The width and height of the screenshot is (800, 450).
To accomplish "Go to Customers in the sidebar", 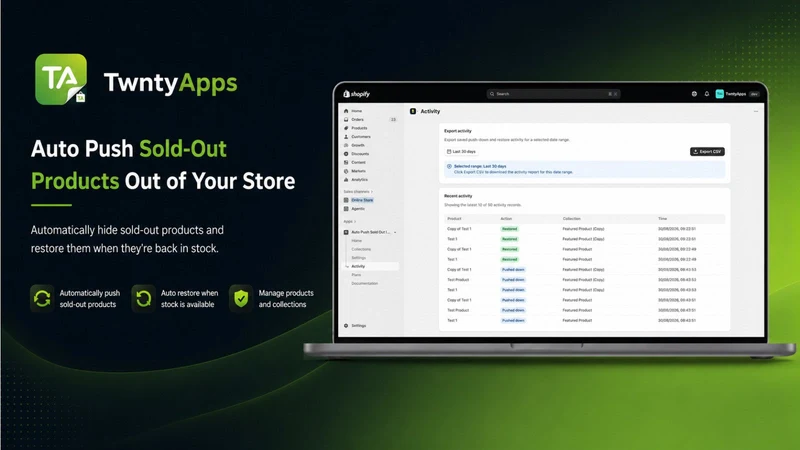I will (x=361, y=137).
